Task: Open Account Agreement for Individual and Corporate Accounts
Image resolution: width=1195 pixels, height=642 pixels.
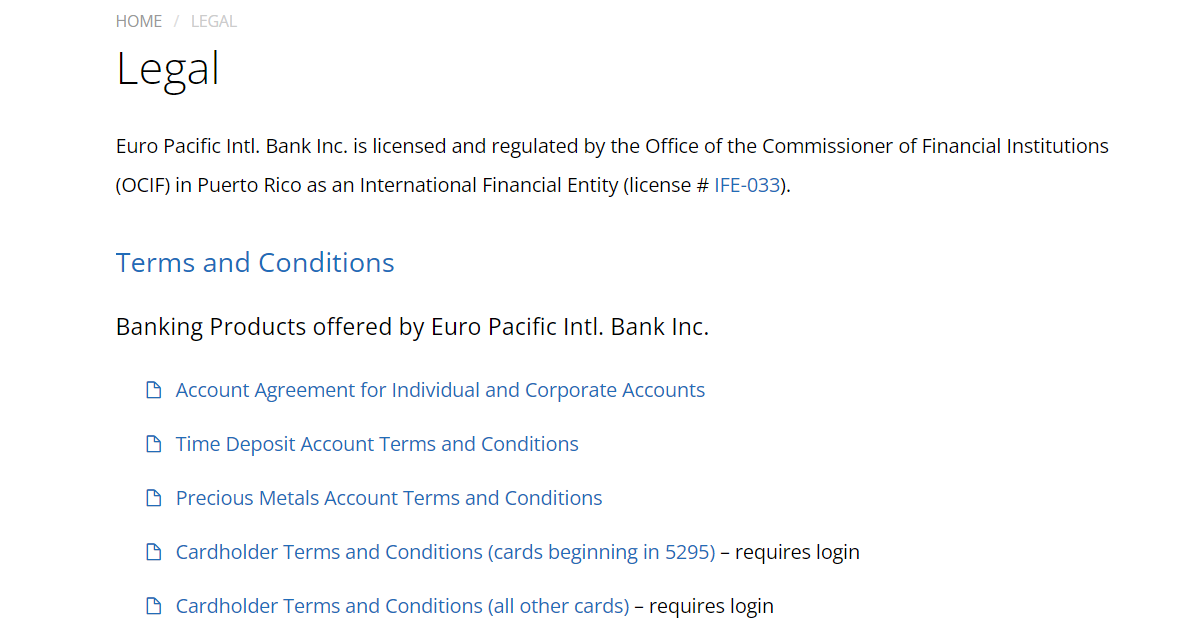Action: 441,390
